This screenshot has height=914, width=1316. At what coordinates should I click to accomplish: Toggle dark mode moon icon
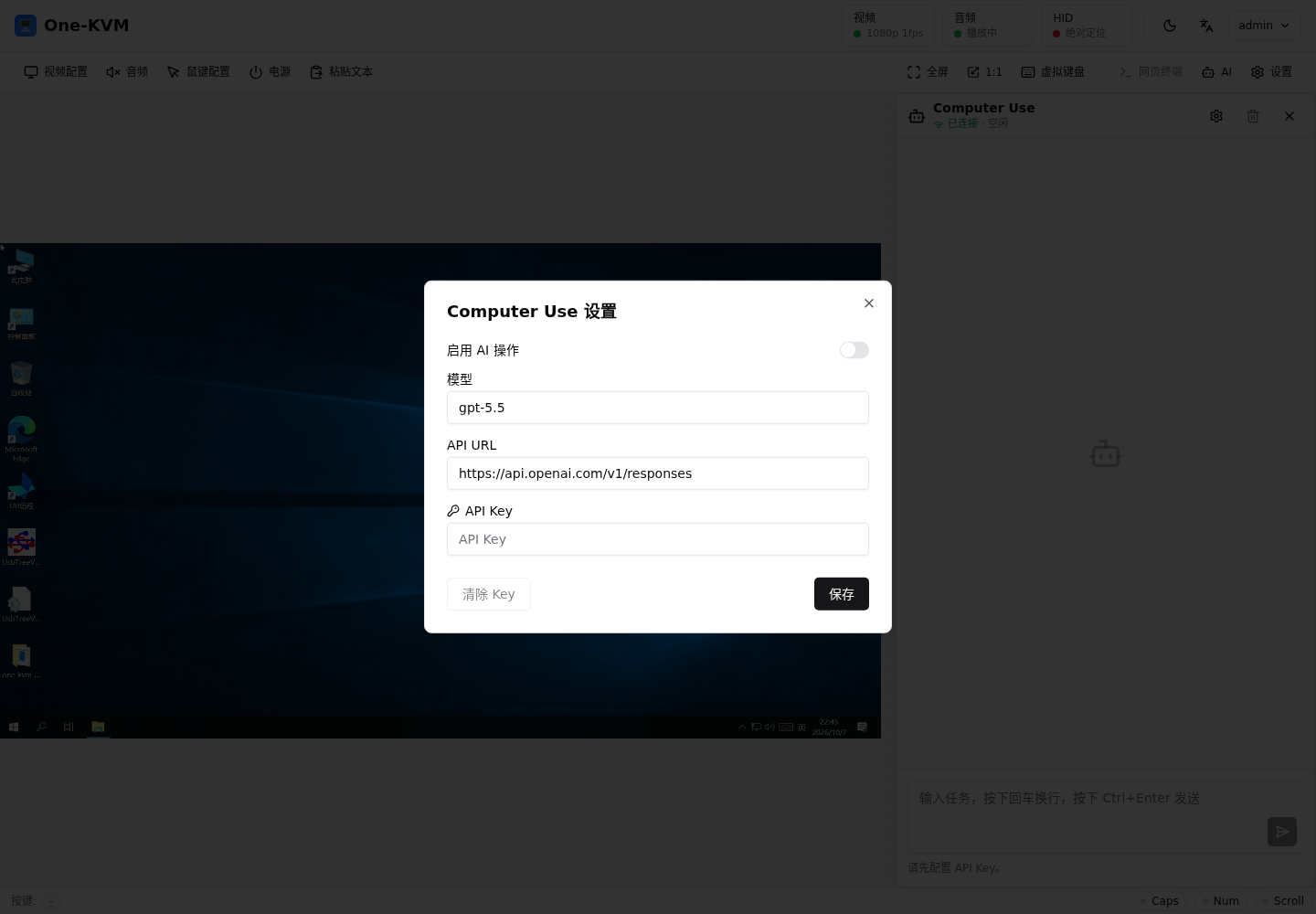point(1170,26)
